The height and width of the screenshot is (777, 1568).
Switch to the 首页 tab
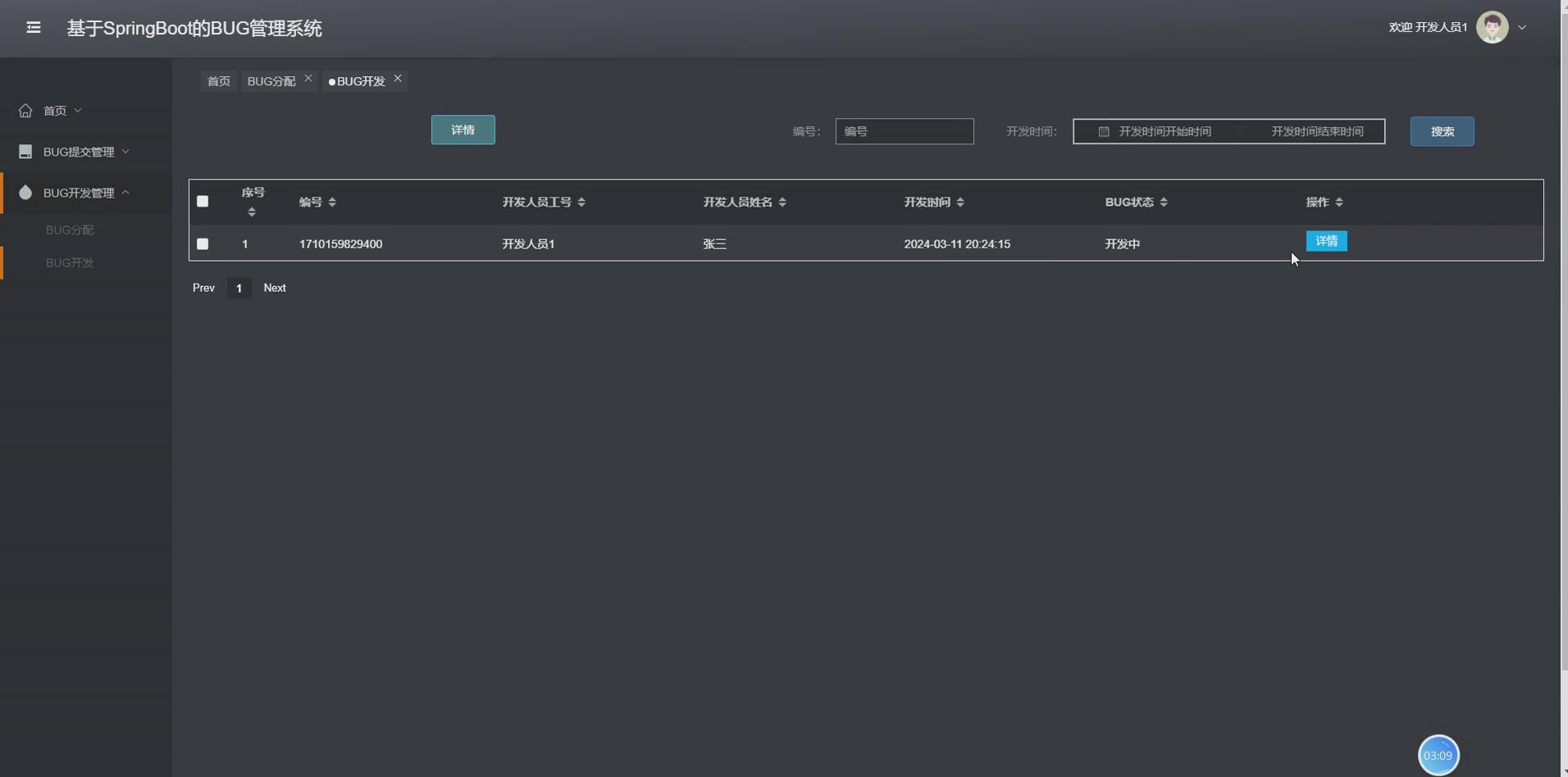point(219,81)
